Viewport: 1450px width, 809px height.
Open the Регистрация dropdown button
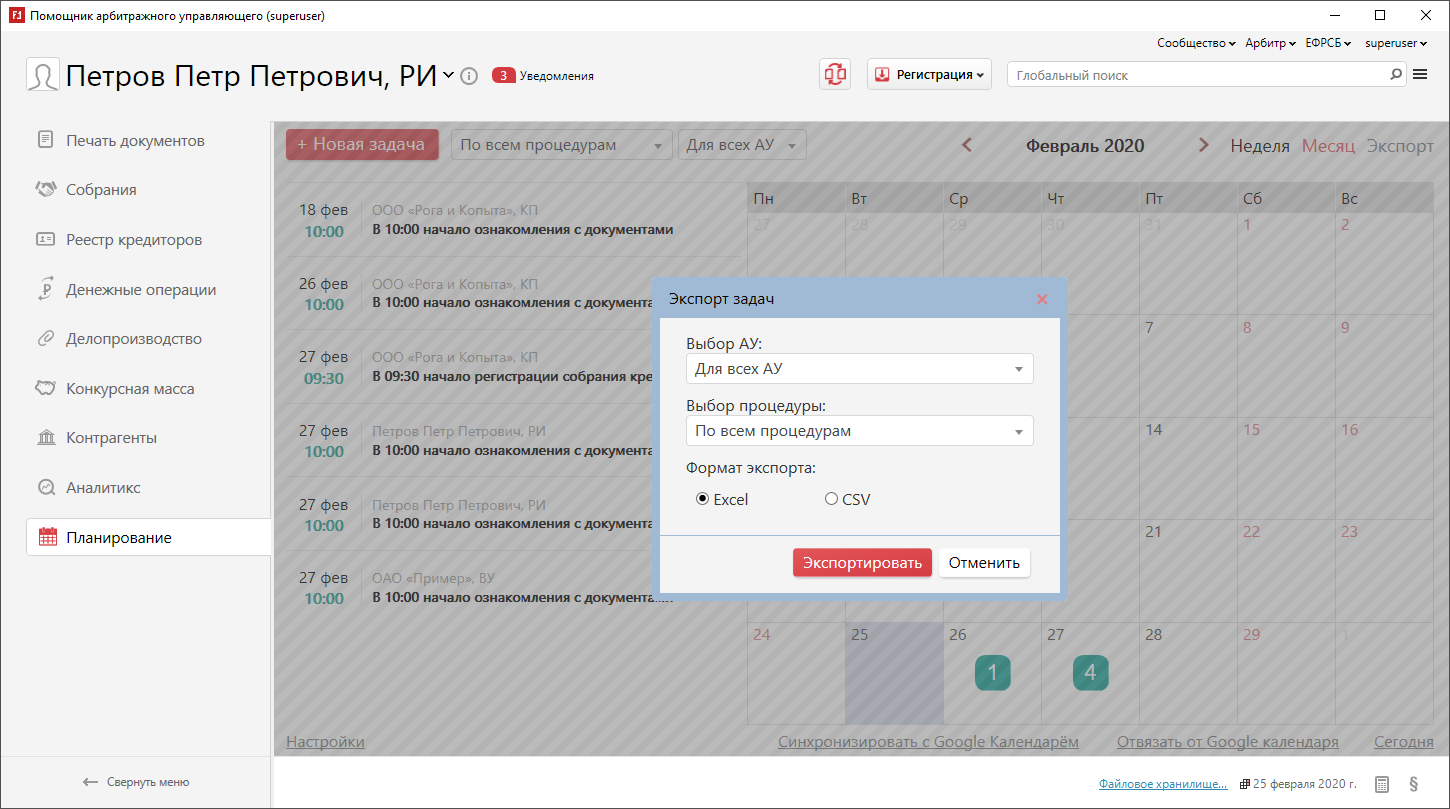pyautogui.click(x=929, y=75)
